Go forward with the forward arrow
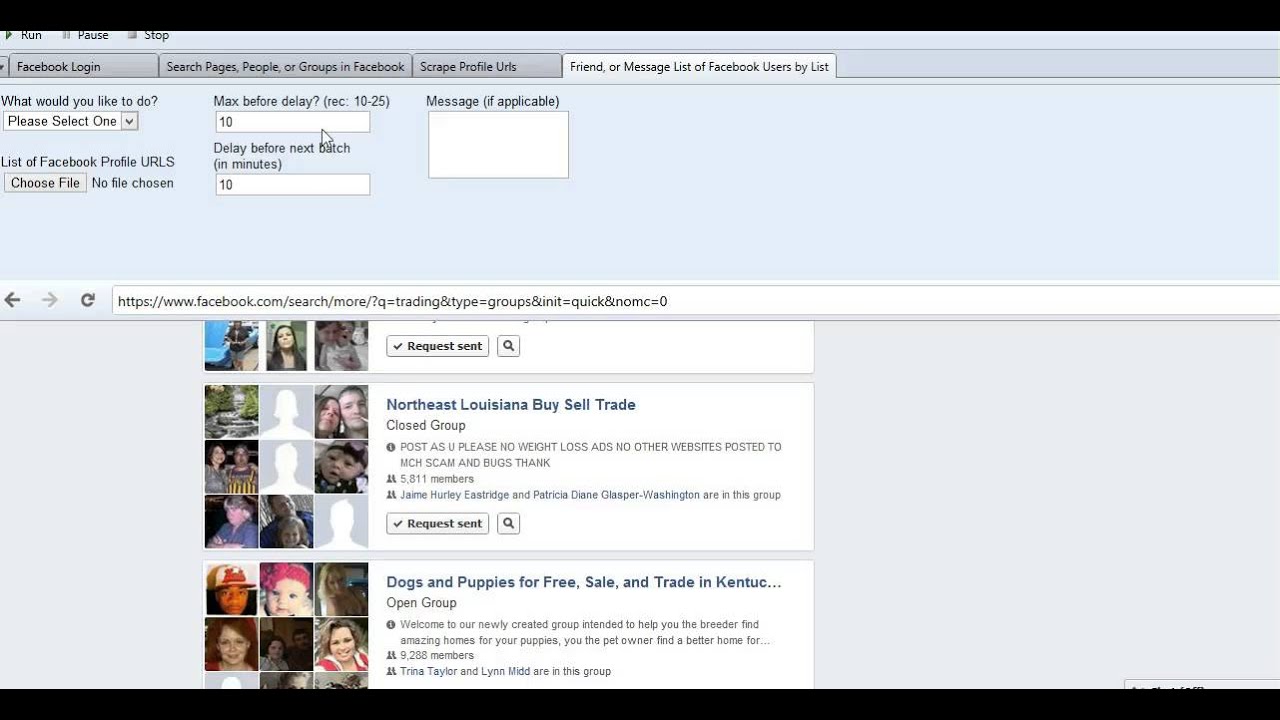 pos(49,300)
